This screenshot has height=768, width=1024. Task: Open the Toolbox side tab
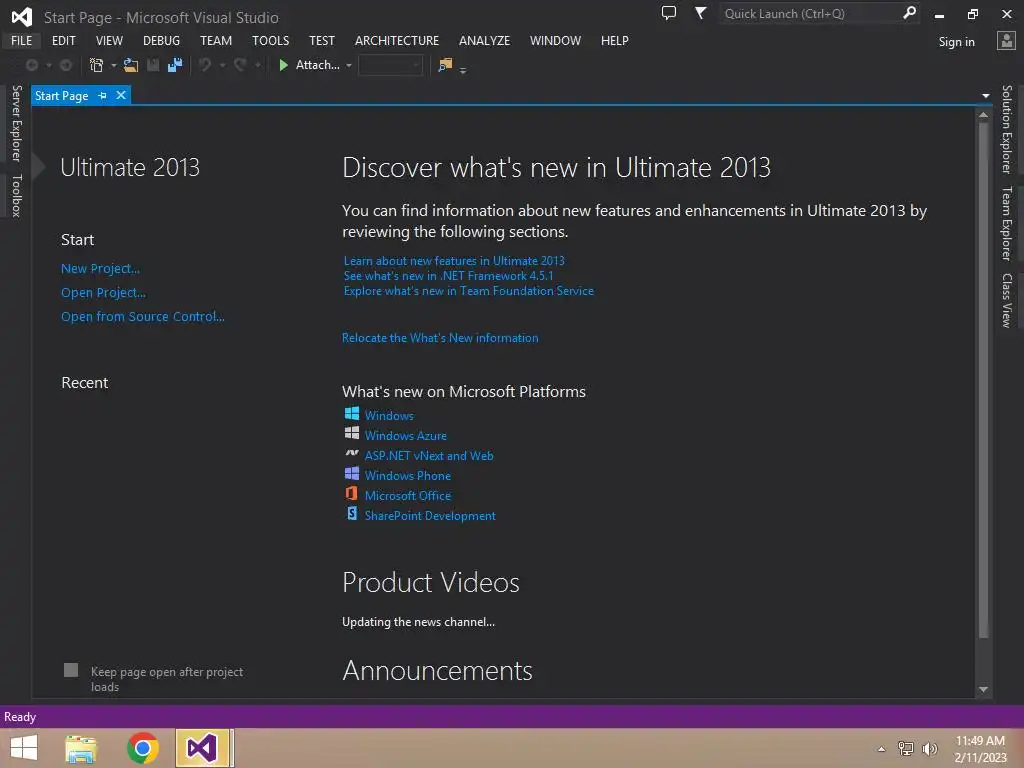pyautogui.click(x=17, y=195)
